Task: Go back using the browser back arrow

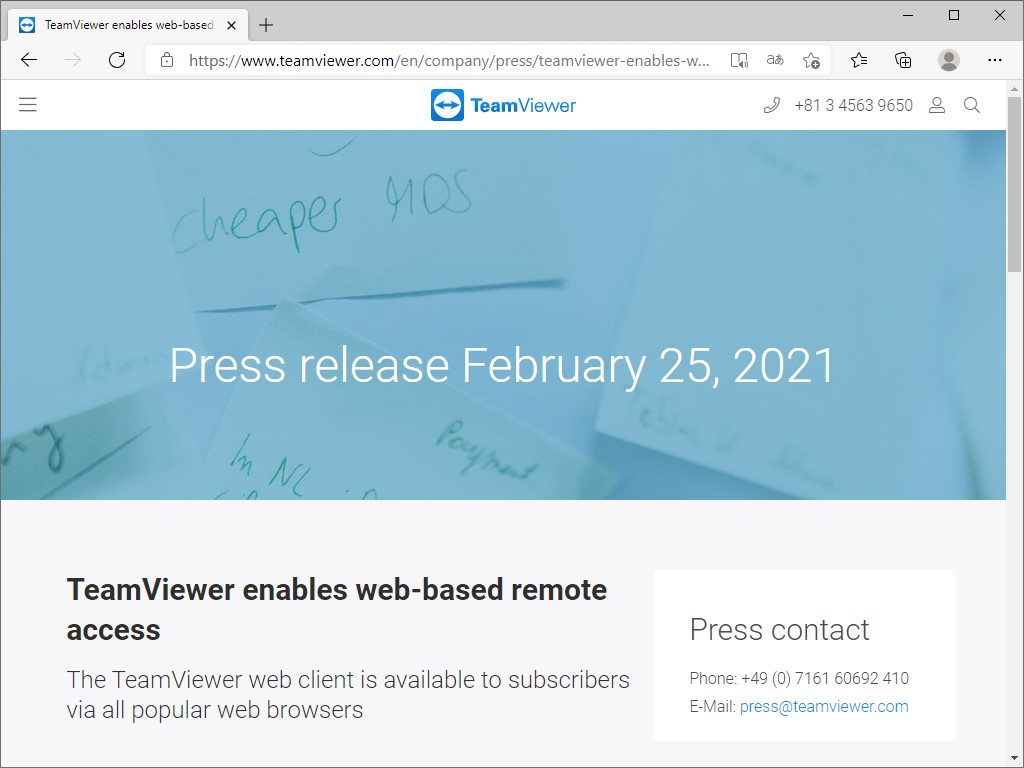Action: 28,60
